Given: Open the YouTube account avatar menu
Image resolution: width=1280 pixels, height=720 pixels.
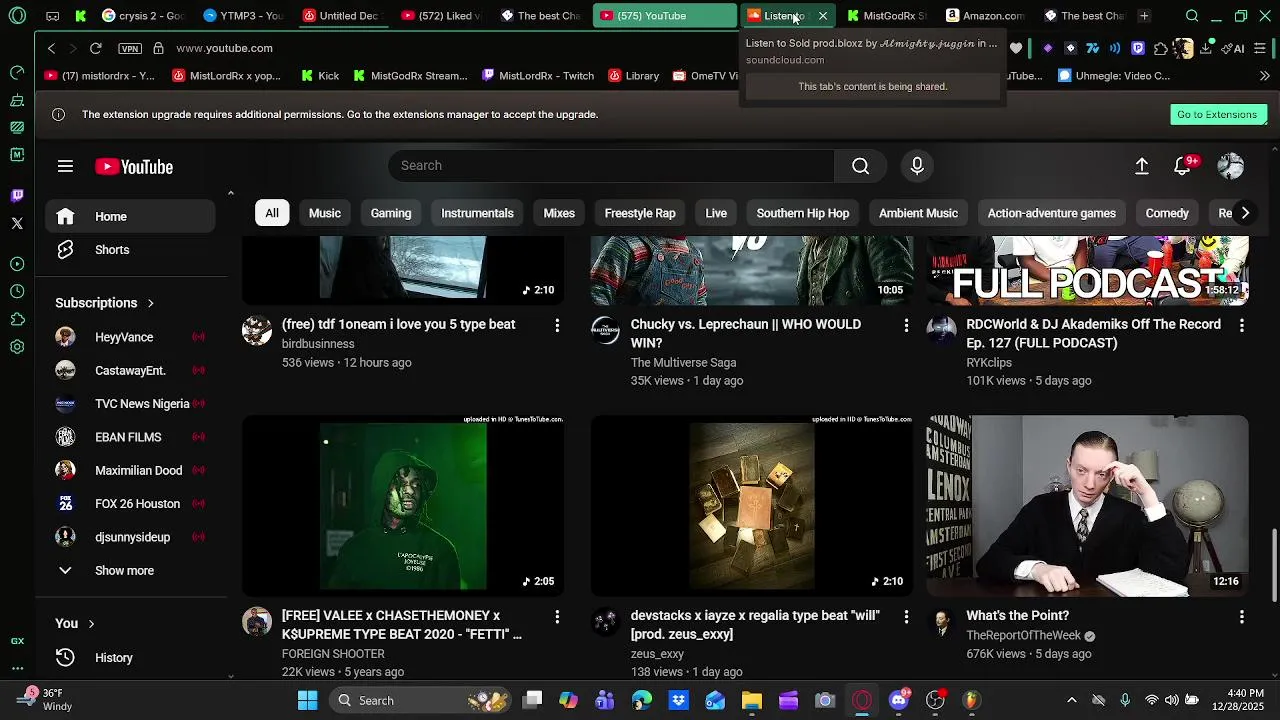Looking at the screenshot, I should (x=1231, y=166).
